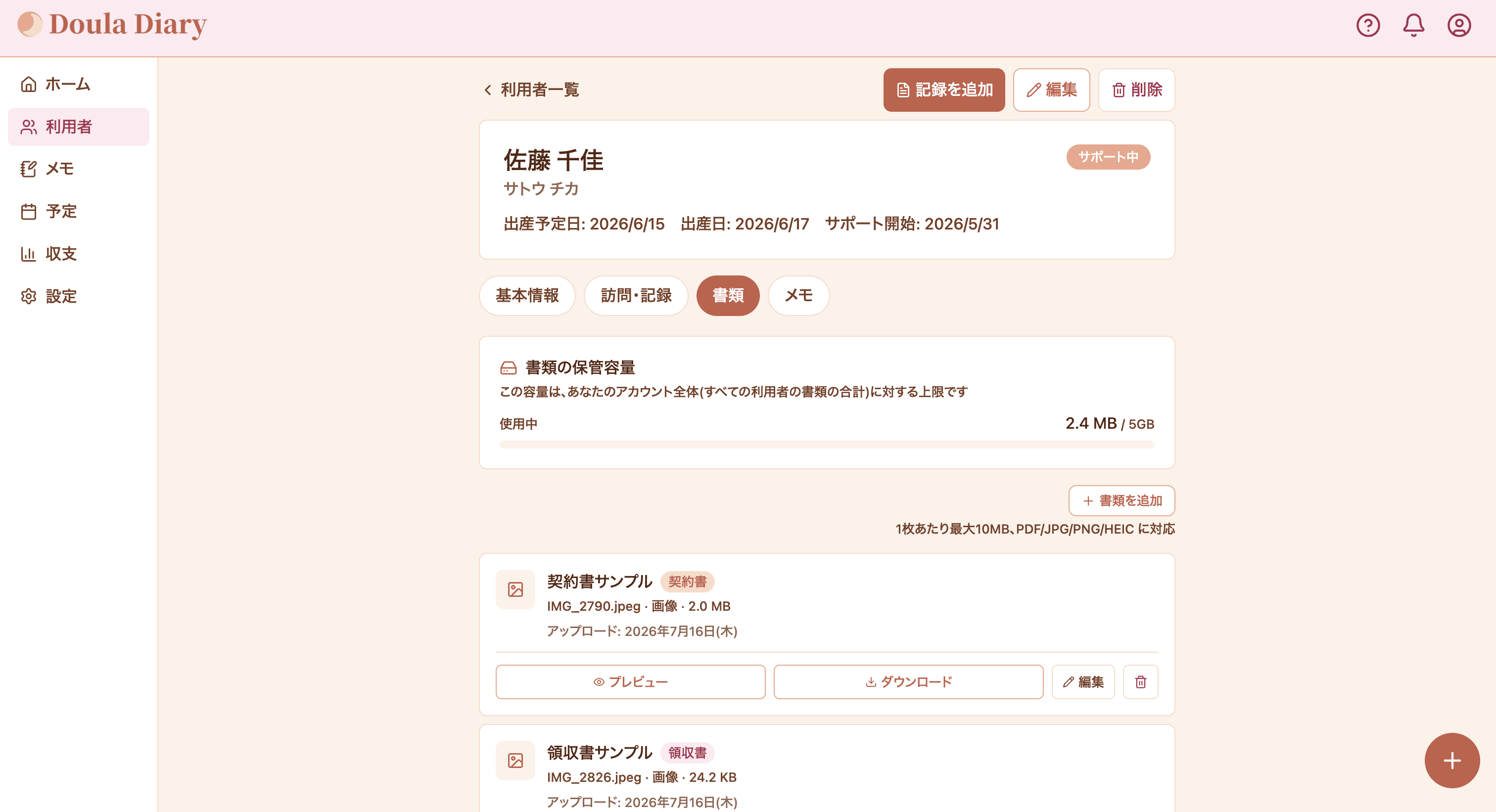This screenshot has height=812, width=1496.
Task: Open the user account profile icon
Action: coord(1458,25)
